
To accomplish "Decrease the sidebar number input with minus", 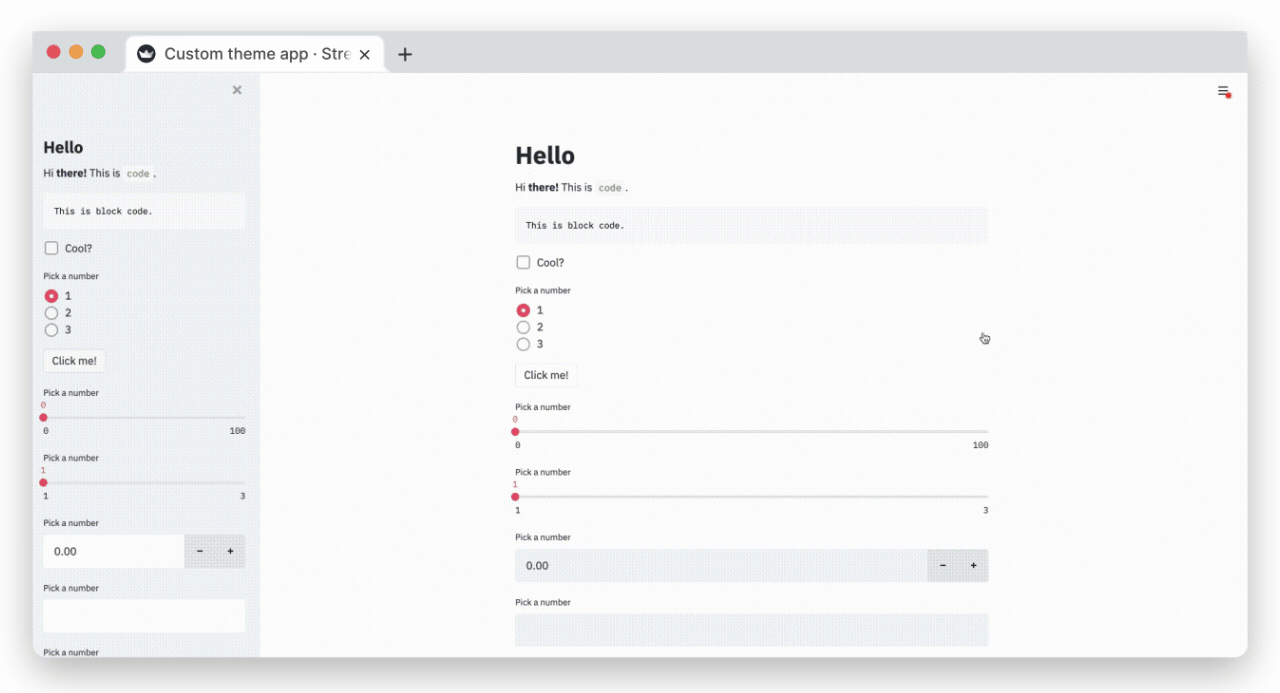I will tap(200, 551).
